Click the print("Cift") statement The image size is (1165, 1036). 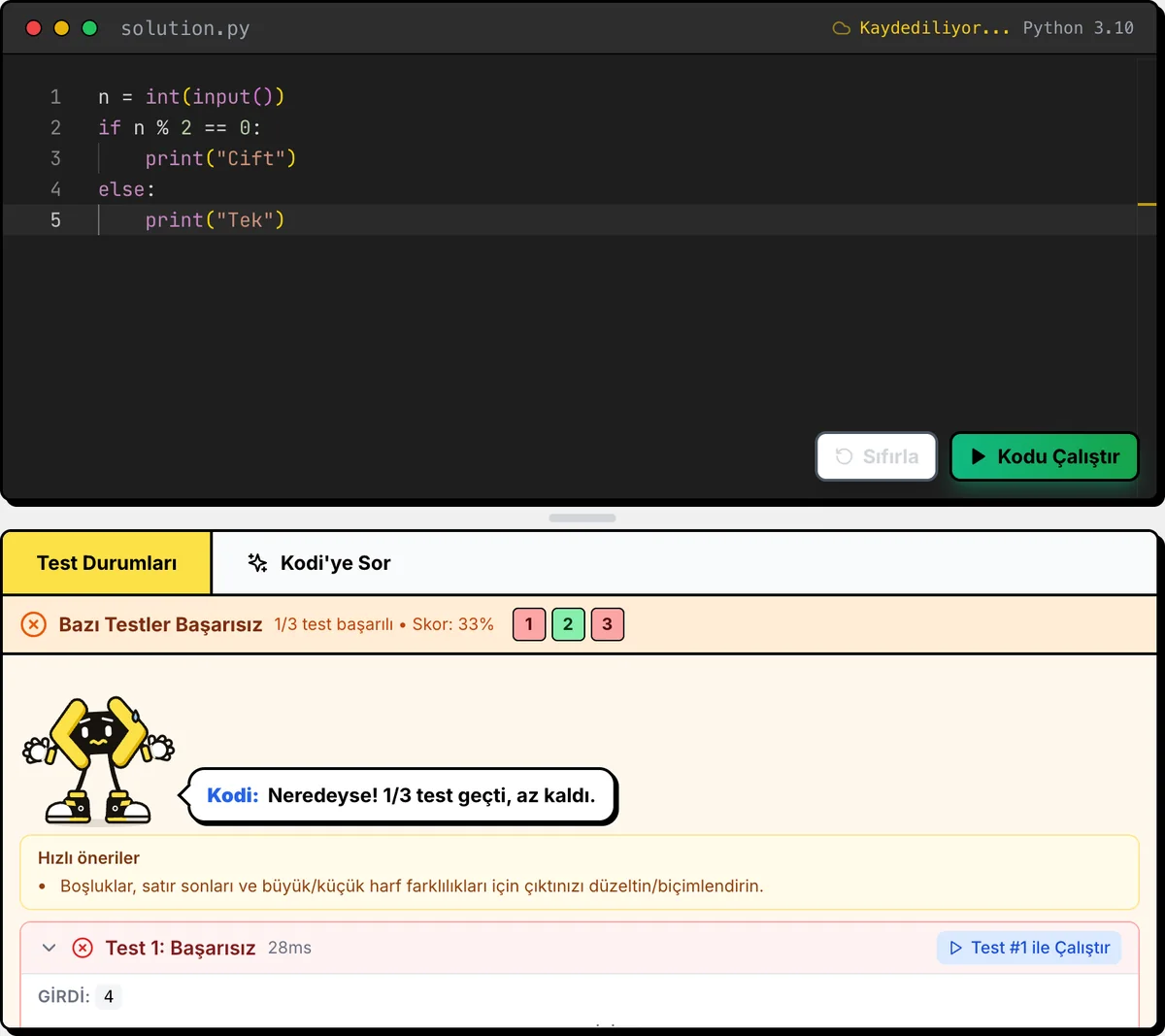point(220,158)
